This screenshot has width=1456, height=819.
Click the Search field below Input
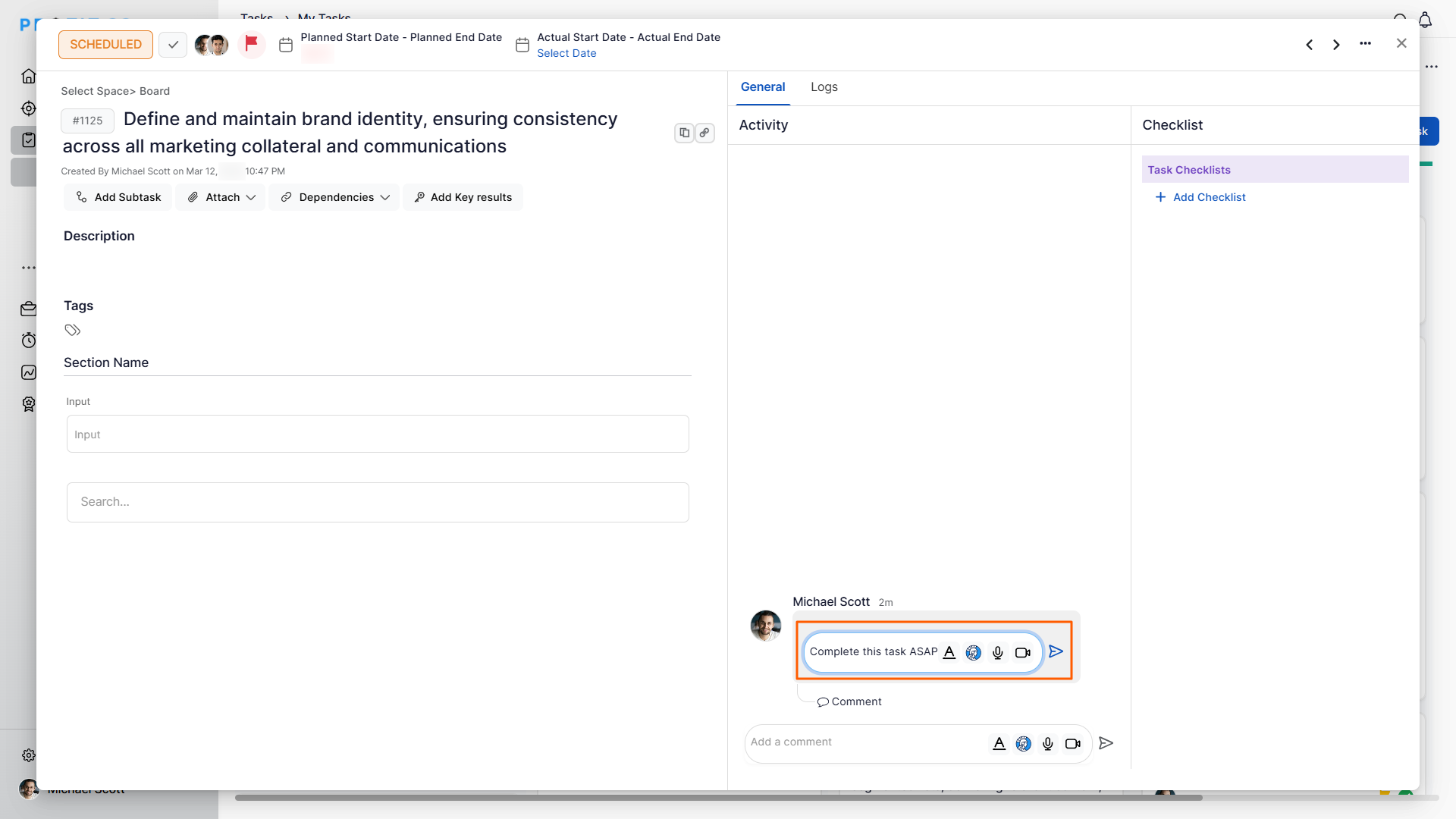point(378,502)
